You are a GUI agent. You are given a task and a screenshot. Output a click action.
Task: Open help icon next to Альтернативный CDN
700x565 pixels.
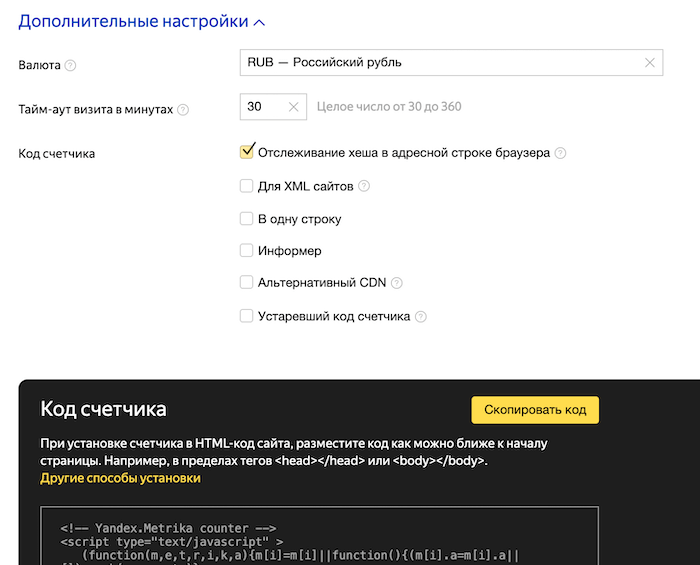[x=397, y=284]
